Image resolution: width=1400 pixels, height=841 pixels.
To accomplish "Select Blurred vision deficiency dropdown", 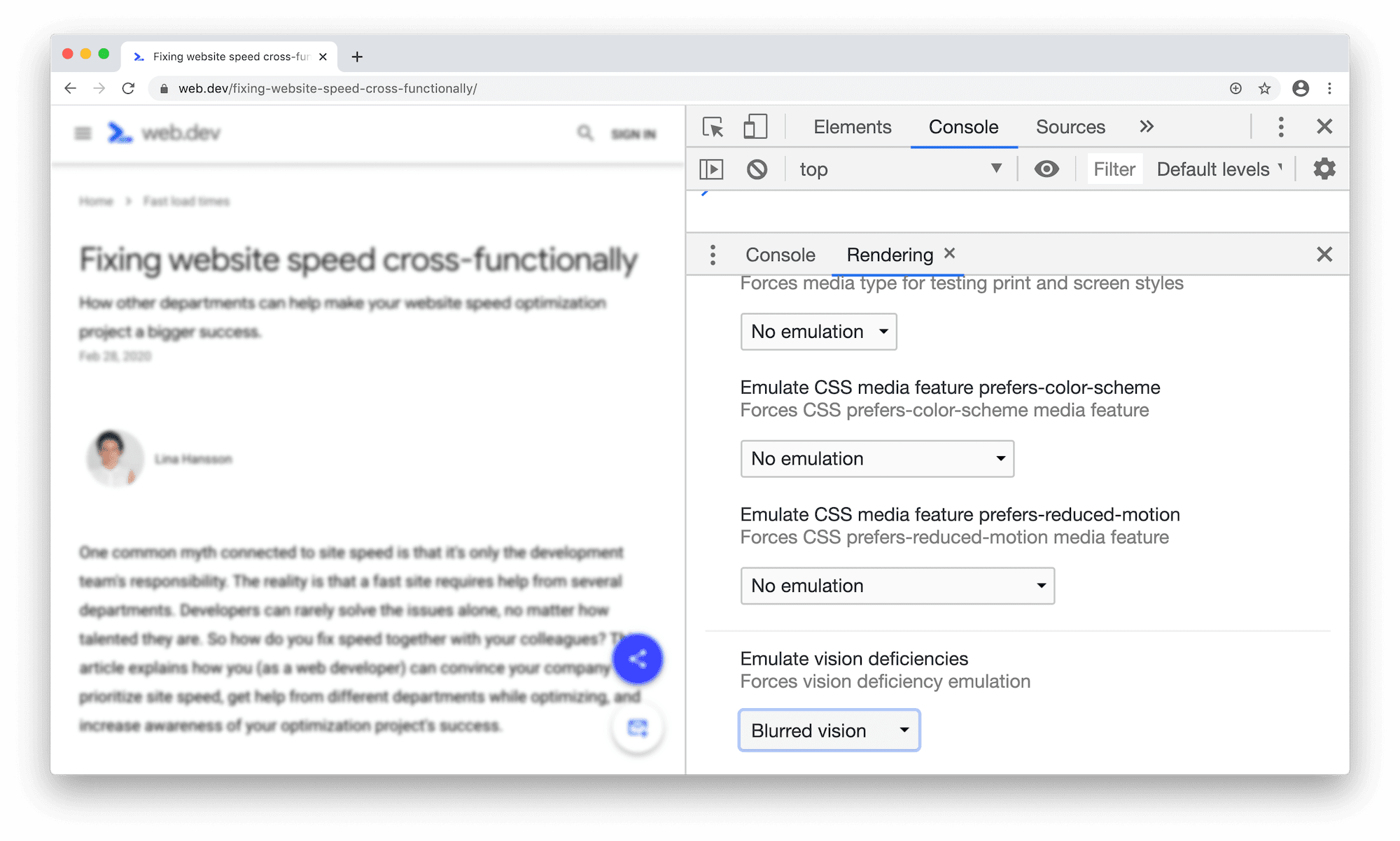I will [x=828, y=729].
